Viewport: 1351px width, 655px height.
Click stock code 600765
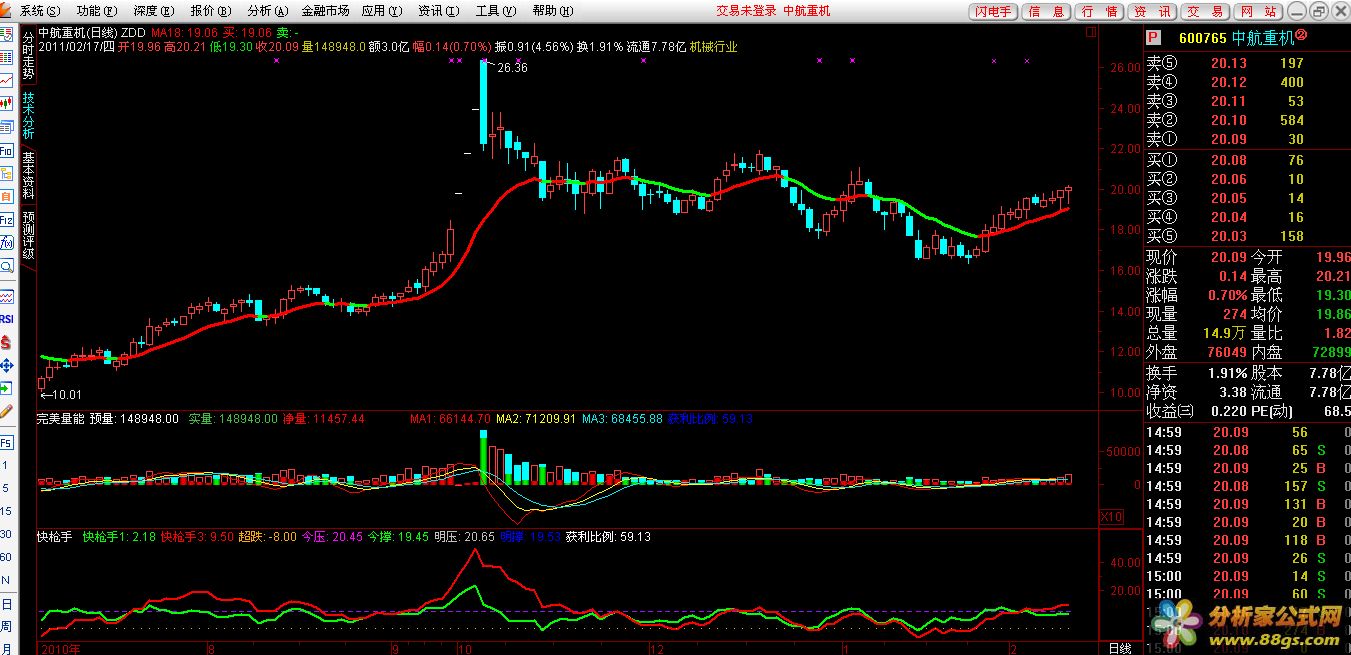tap(1203, 38)
